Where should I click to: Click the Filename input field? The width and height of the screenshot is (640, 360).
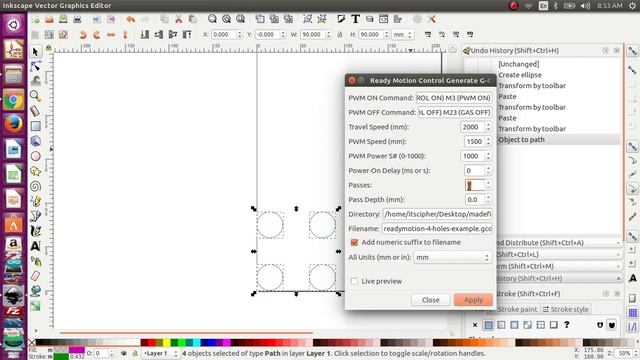pyautogui.click(x=437, y=229)
